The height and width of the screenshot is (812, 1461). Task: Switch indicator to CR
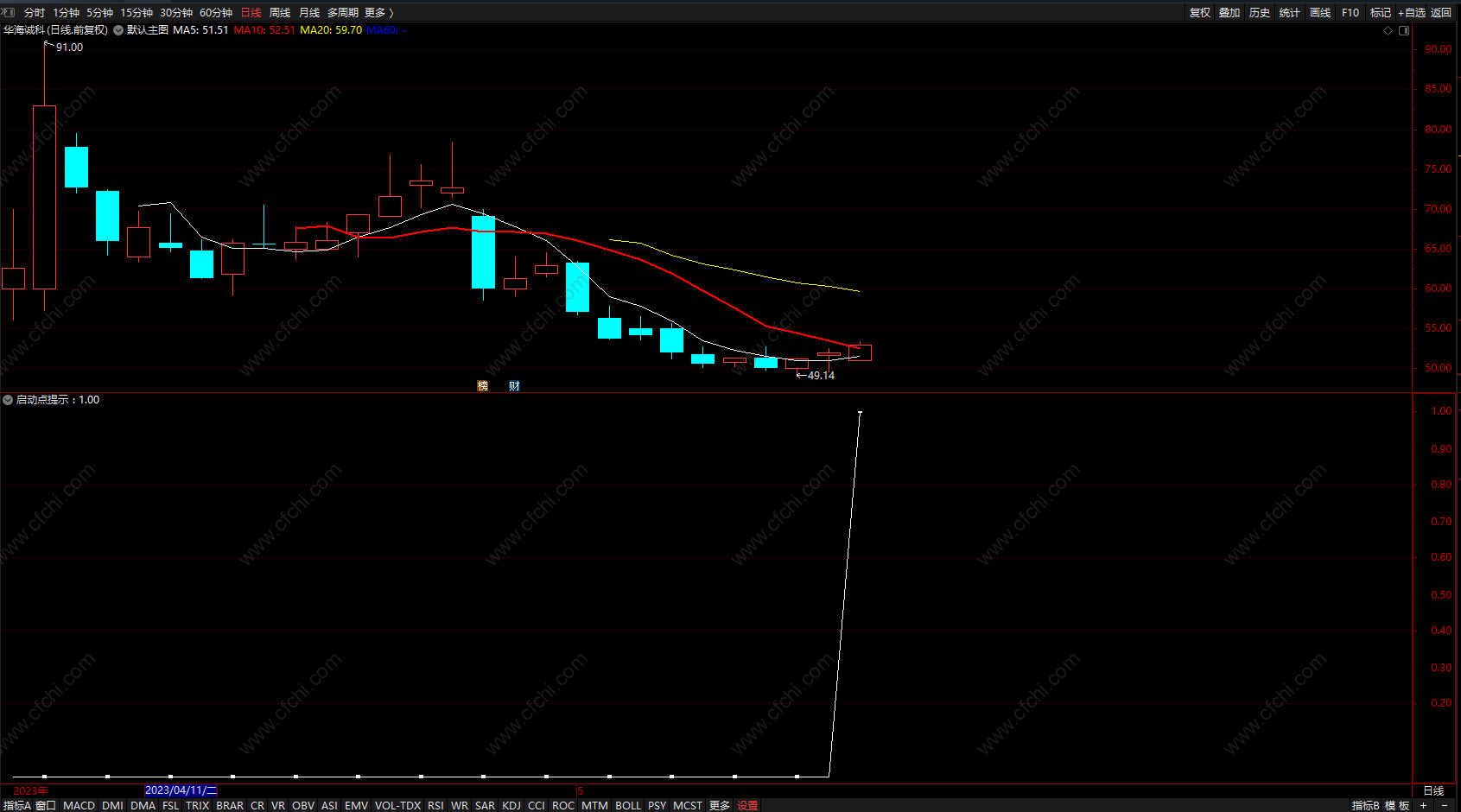pos(257,805)
